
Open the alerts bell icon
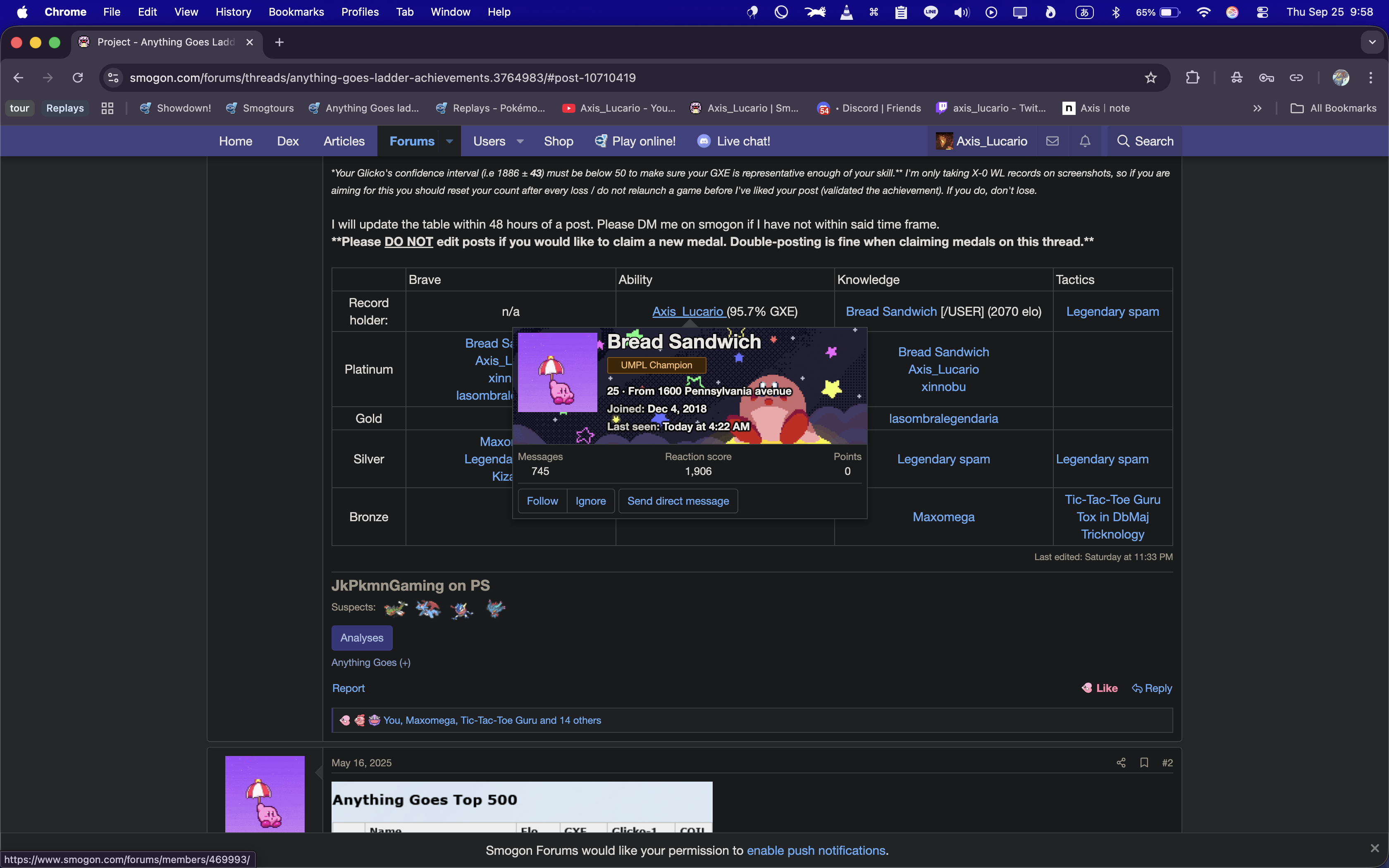point(1085,141)
